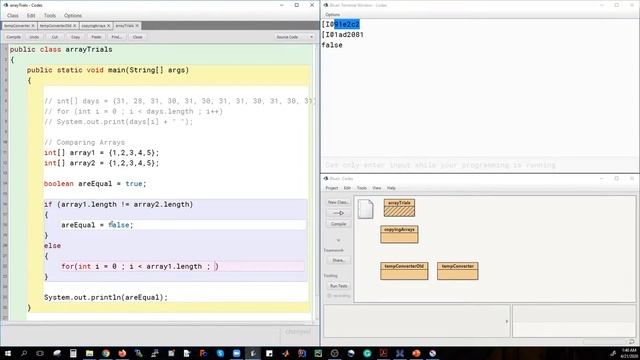The width and height of the screenshot is (640, 360).
Task: Open the editor's Options menu
Action: pyautogui.click(x=73, y=16)
